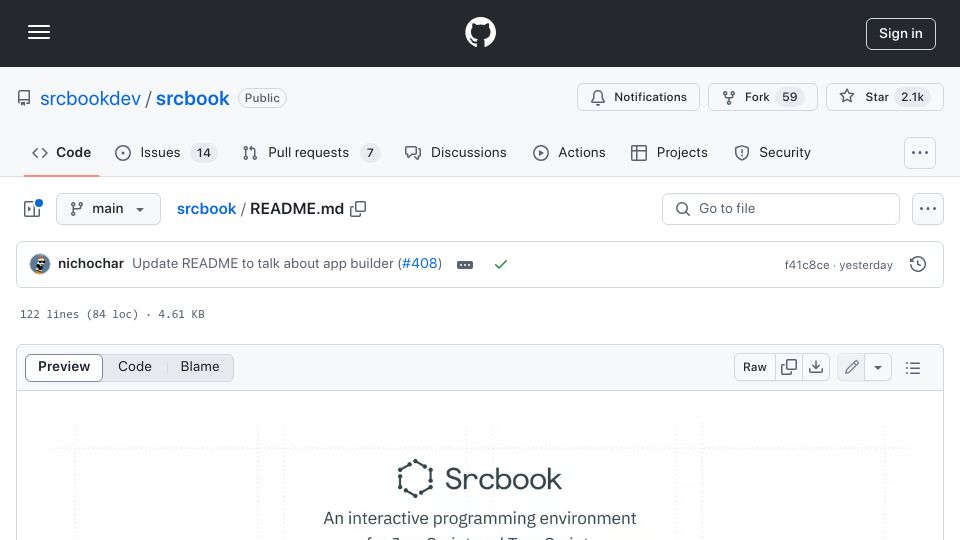
Task: Open the README outline list
Action: 913,367
